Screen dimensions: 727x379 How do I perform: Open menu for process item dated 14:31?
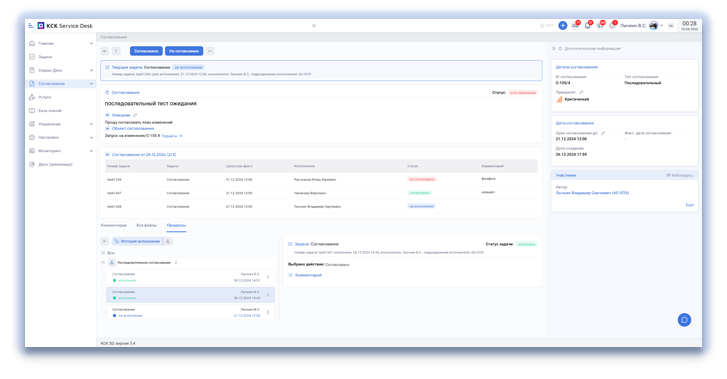(268, 277)
